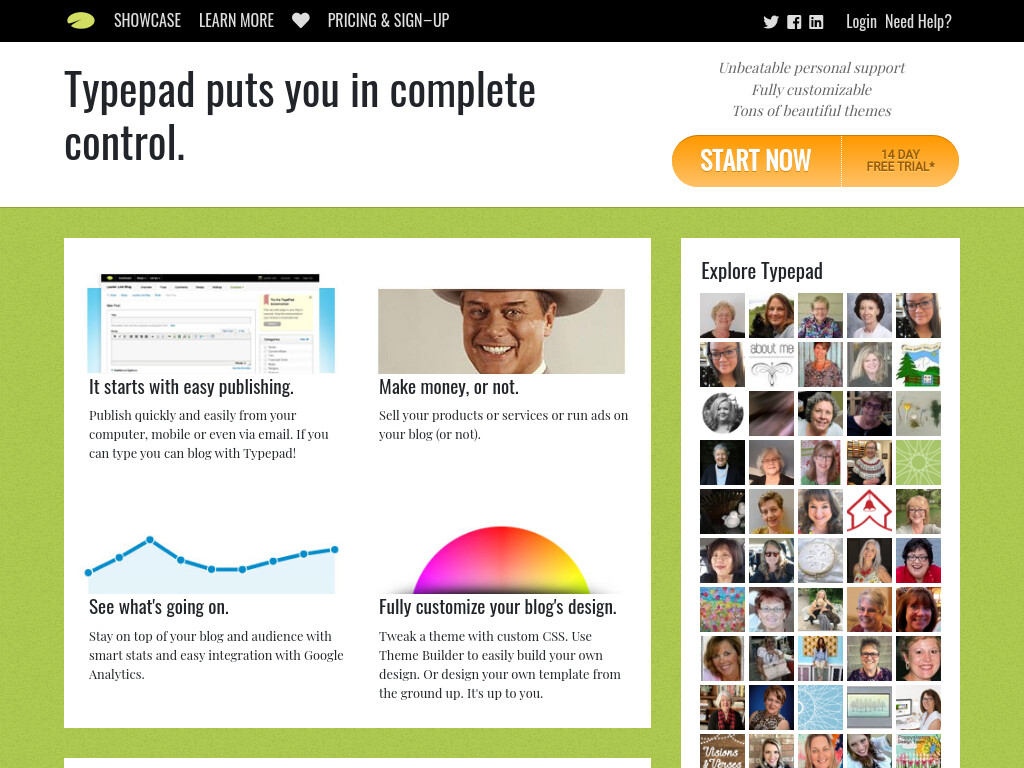Click the Need Help? link
The width and height of the screenshot is (1024, 768).
pos(918,22)
